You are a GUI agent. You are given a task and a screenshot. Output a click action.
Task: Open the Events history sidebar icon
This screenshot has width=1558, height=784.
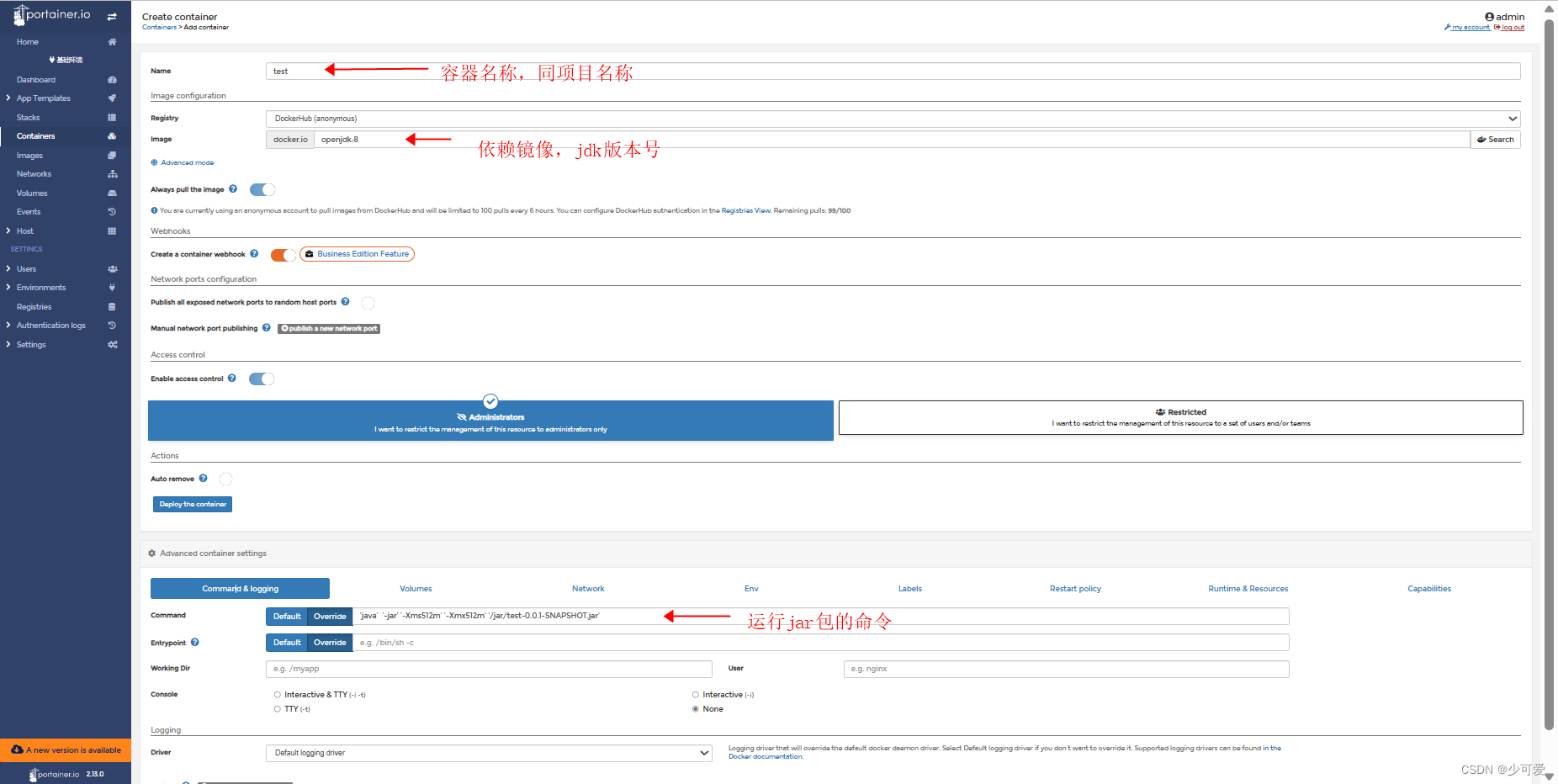[112, 211]
